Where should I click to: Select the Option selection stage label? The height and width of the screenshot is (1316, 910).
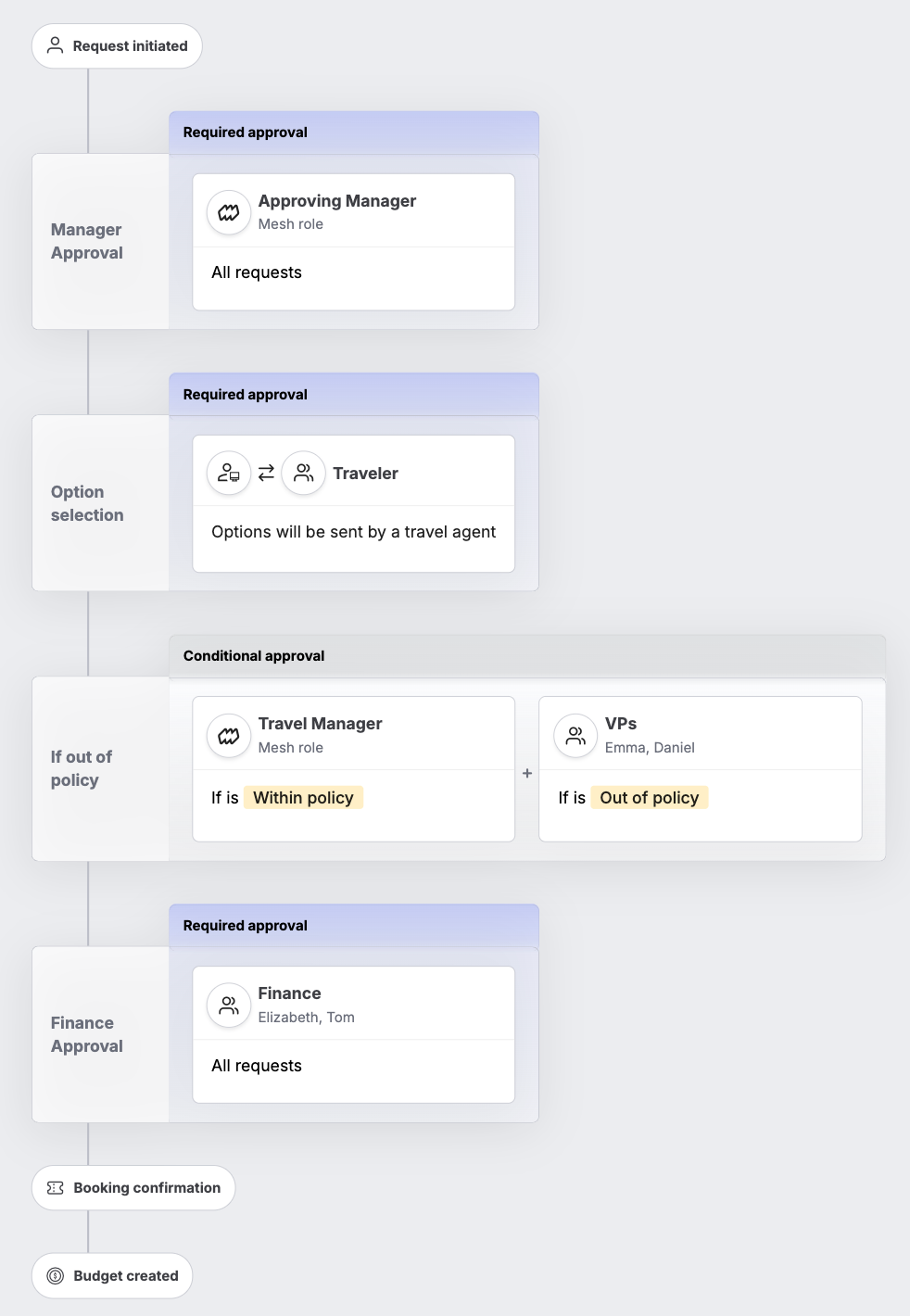pos(87,503)
